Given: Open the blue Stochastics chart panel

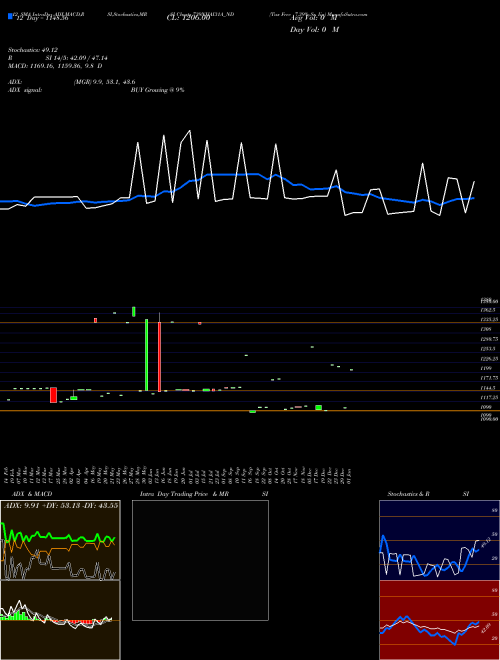Looking at the screenshot, I should pyautogui.click(x=439, y=540).
